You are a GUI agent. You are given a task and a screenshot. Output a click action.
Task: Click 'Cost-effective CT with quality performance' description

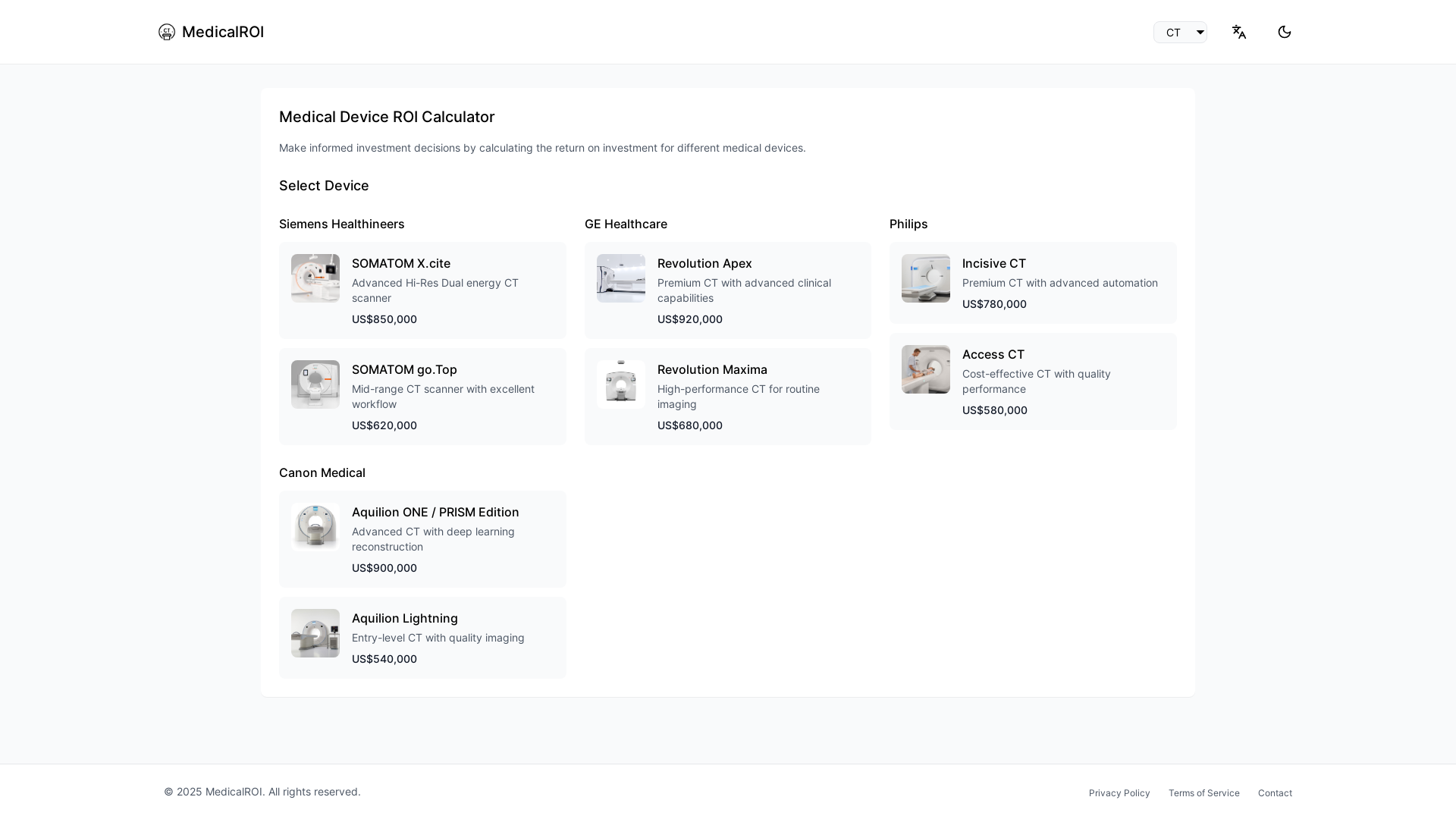click(1037, 381)
